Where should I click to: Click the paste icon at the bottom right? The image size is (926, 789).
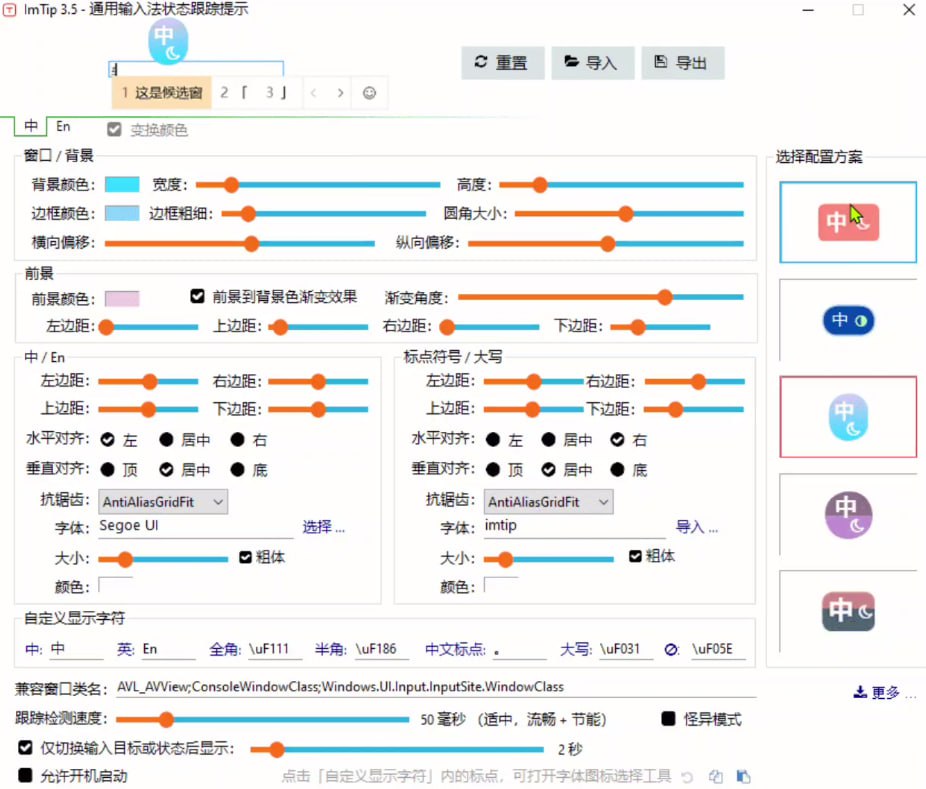(743, 777)
